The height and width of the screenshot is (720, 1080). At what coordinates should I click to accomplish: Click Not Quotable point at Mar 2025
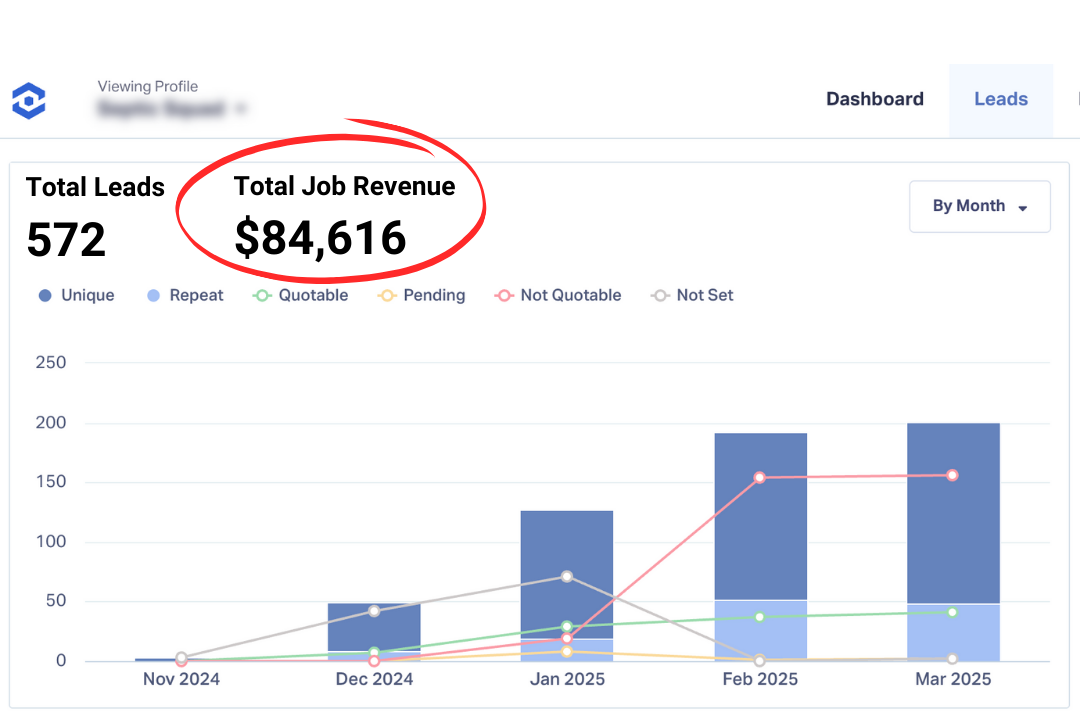pos(953,475)
